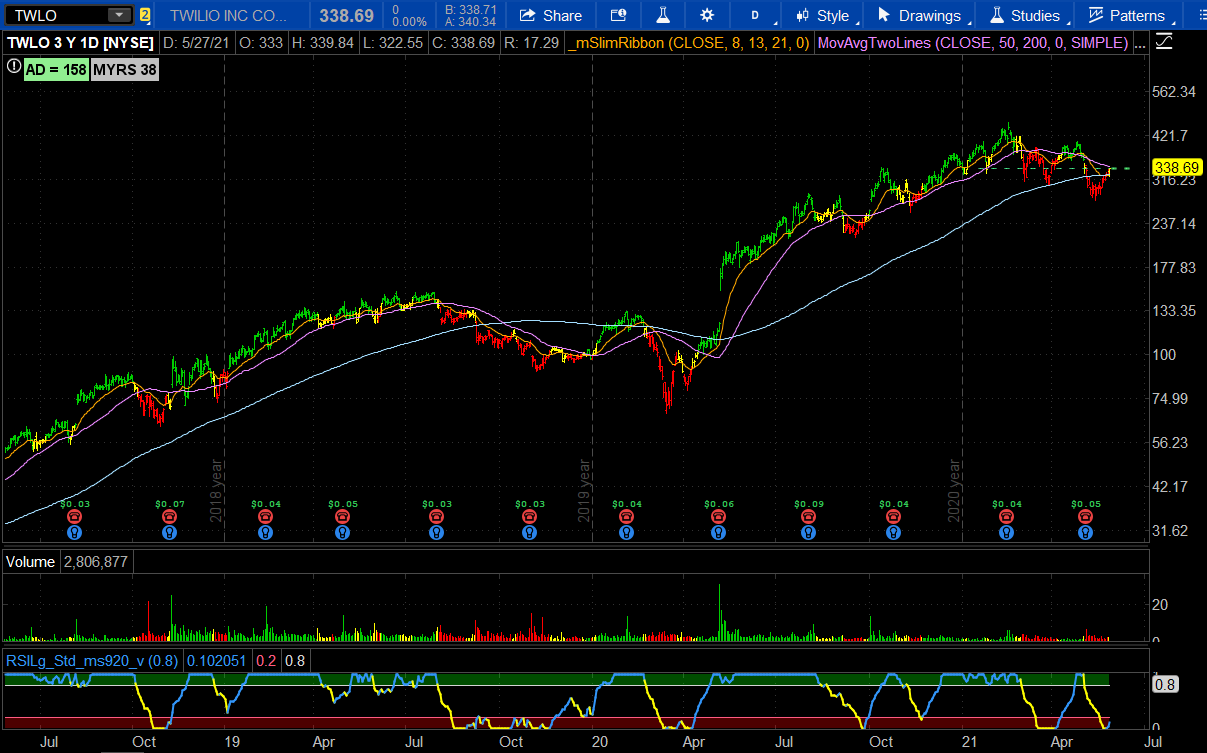Click the O: 333 open value
The width and height of the screenshot is (1207, 753).
pos(263,43)
